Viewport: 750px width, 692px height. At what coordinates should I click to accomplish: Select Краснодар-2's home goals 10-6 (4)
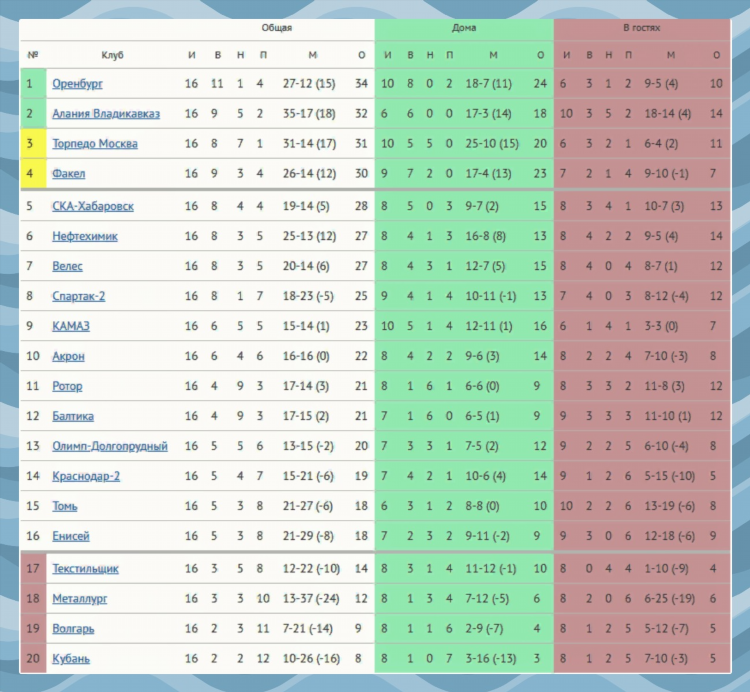click(x=485, y=476)
